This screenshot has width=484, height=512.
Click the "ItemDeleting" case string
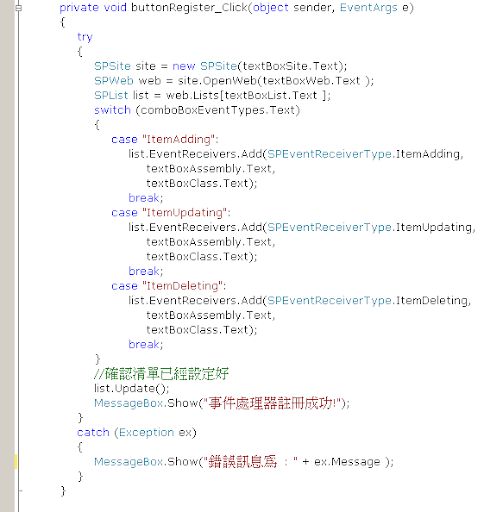tap(182, 286)
